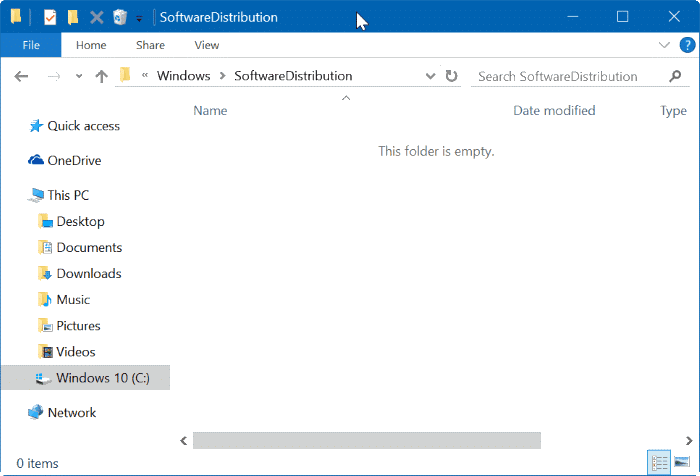
Task: Click the horizontal scrollbar left arrow
Action: [x=183, y=441]
